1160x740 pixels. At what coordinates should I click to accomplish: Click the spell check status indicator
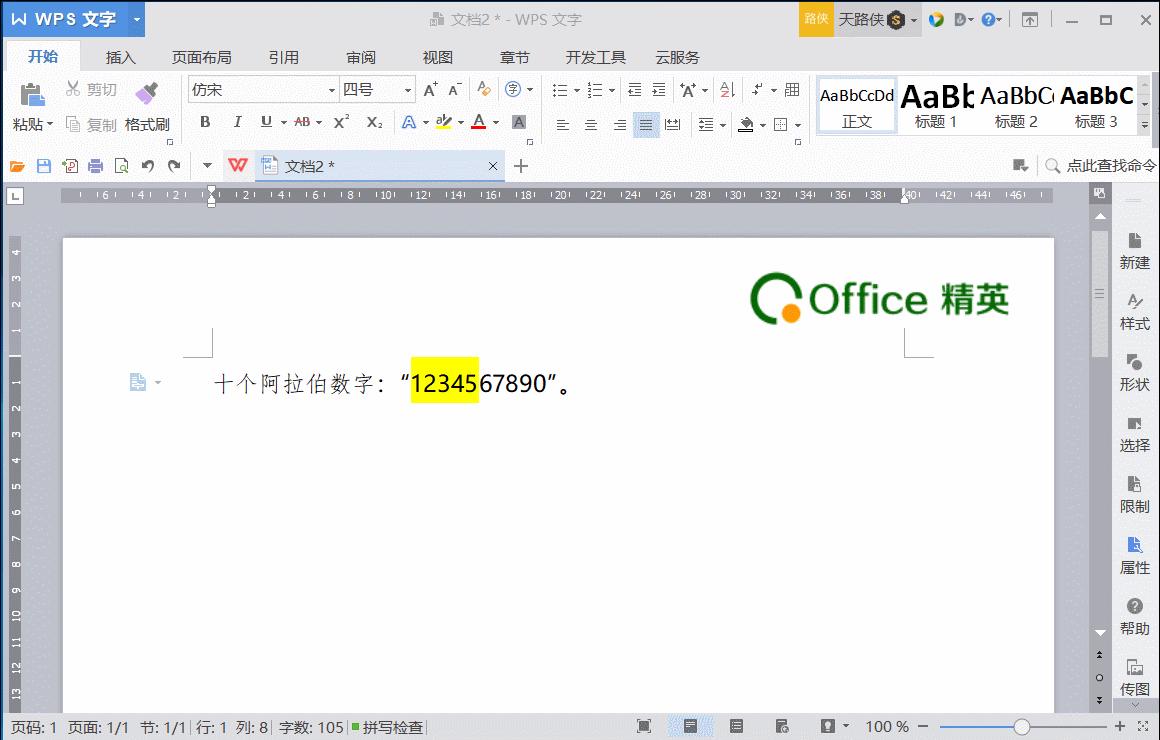(x=389, y=728)
